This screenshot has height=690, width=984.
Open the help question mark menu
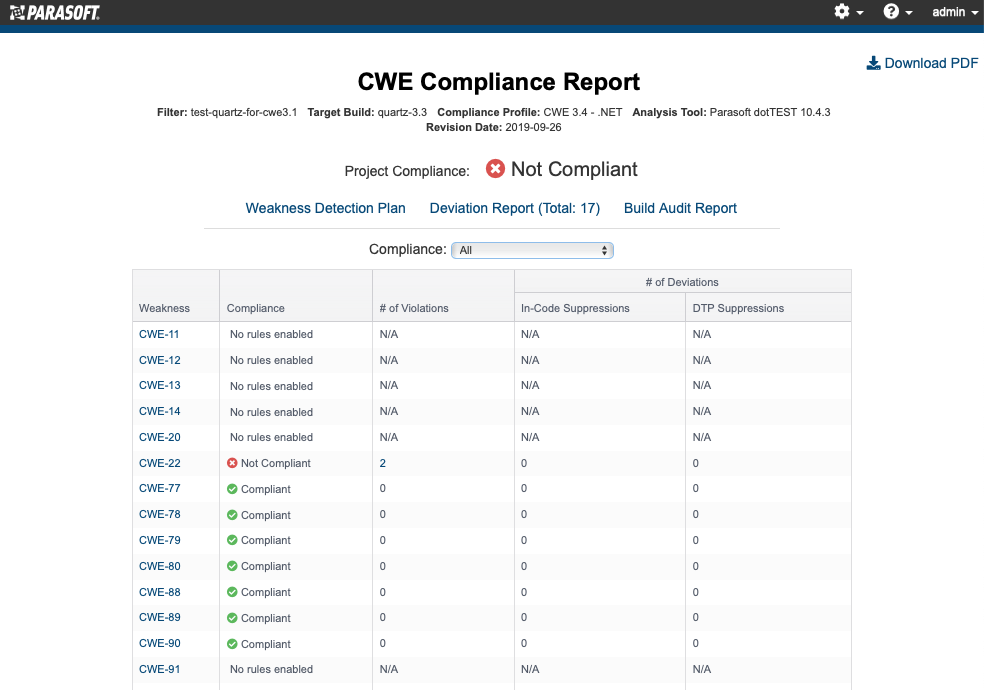897,12
